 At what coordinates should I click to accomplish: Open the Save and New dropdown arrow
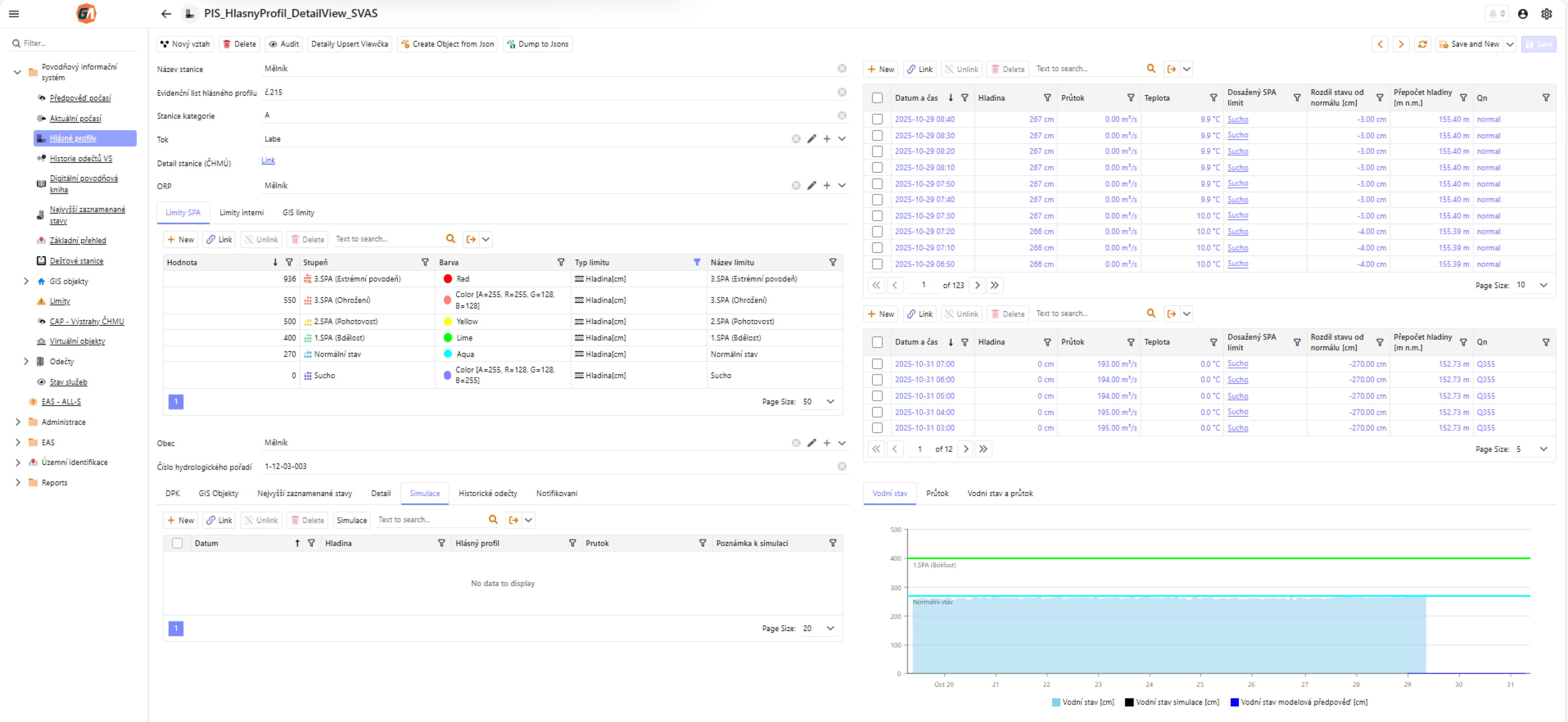click(1510, 44)
